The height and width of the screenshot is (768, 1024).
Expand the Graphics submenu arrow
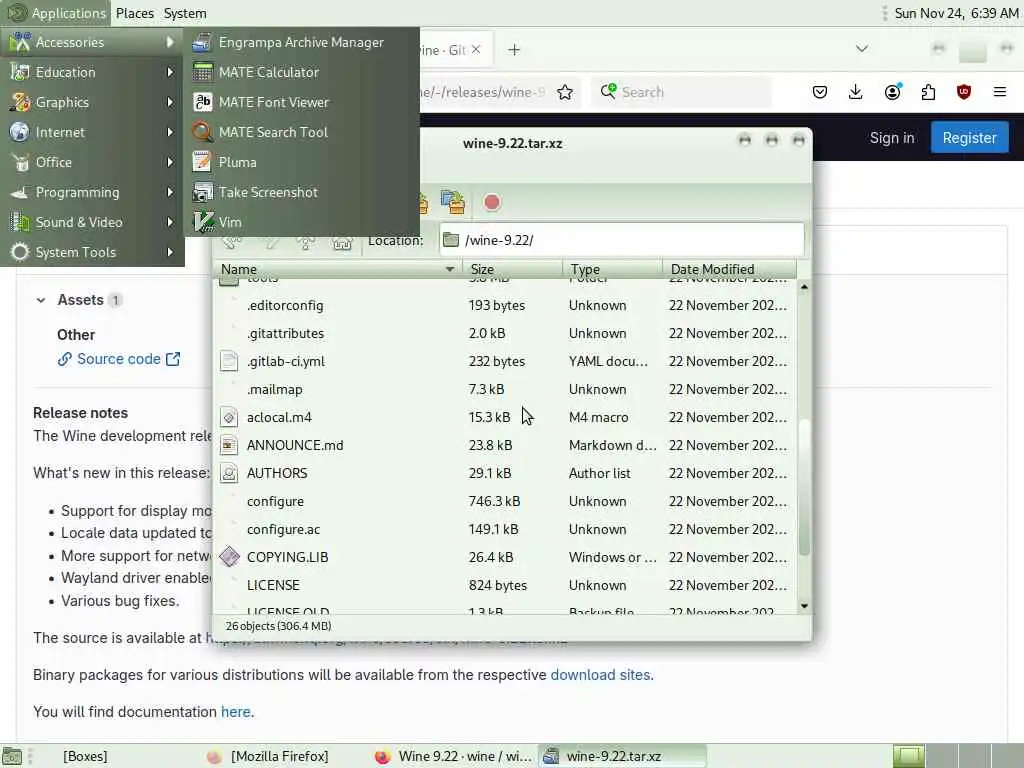pyautogui.click(x=170, y=103)
